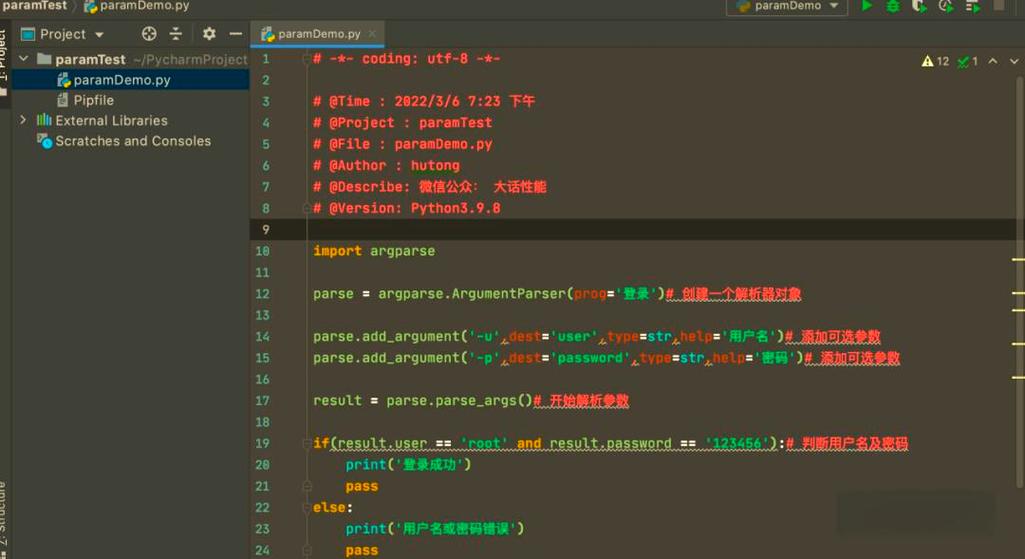The height and width of the screenshot is (559, 1025).
Task: Click paramTest breadcrumb in navigation bar
Action: pyautogui.click(x=34, y=6)
